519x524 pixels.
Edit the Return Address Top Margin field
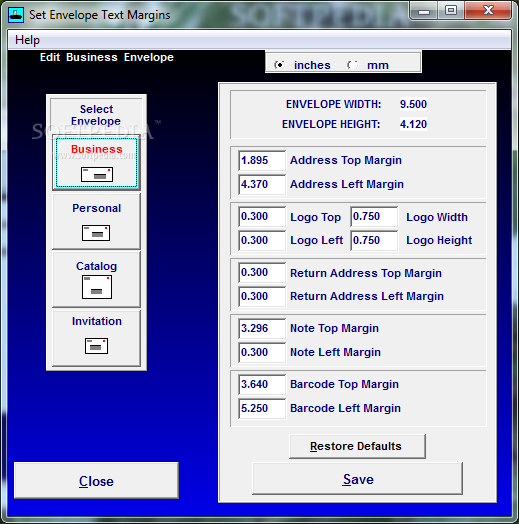pyautogui.click(x=262, y=272)
